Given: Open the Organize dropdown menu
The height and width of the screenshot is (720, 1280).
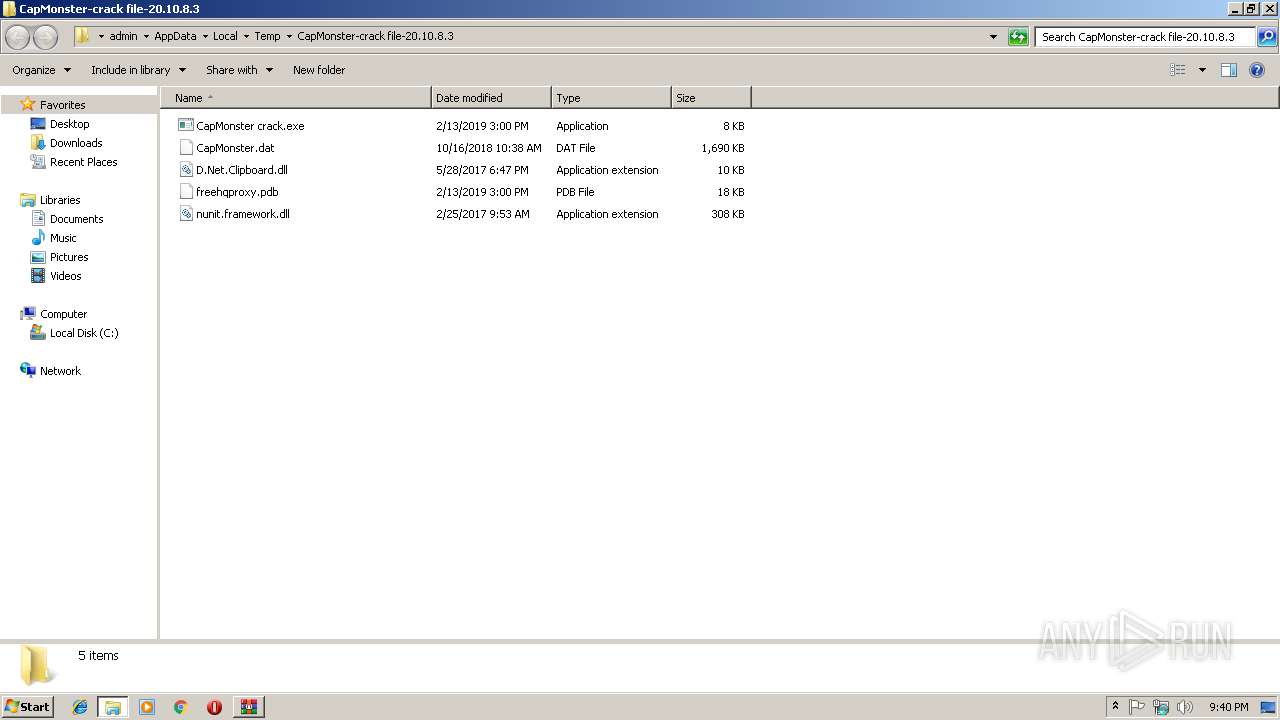Looking at the screenshot, I should tap(42, 70).
